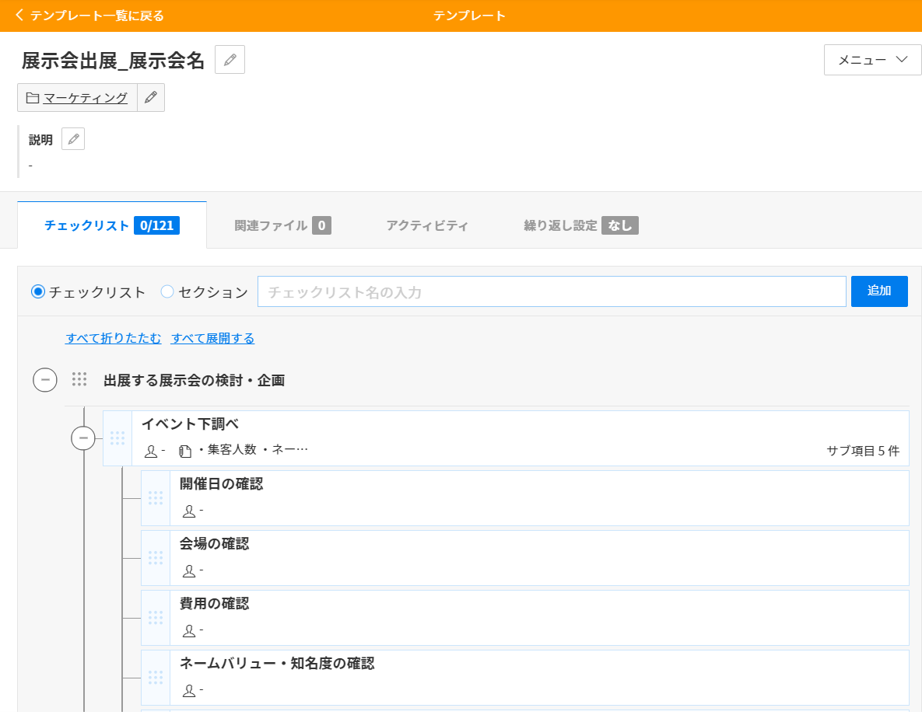Edit the template title with pencil icon
This screenshot has height=712, width=922.
(230, 59)
